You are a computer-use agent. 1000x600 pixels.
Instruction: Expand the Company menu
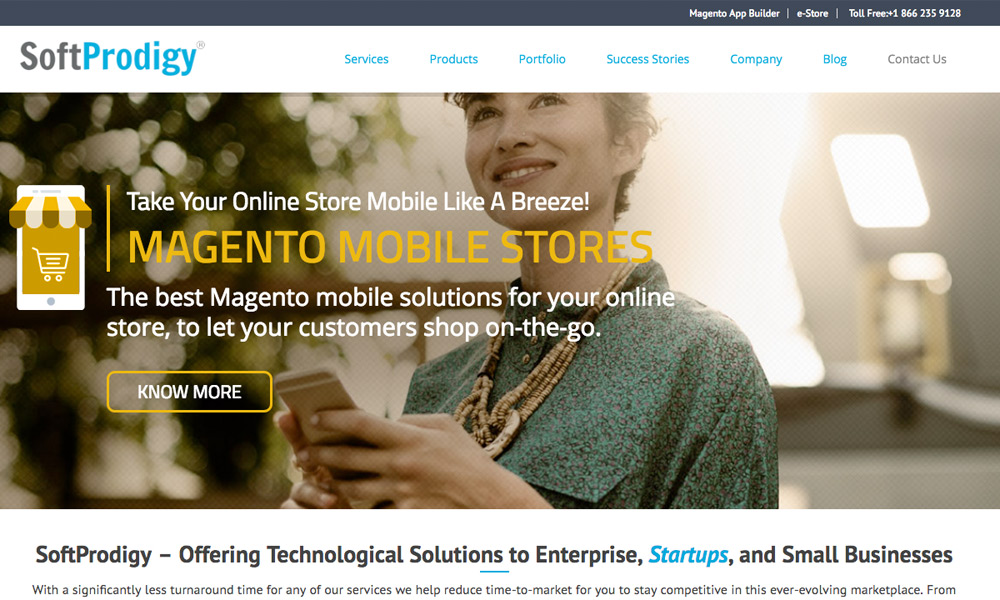[x=756, y=59]
